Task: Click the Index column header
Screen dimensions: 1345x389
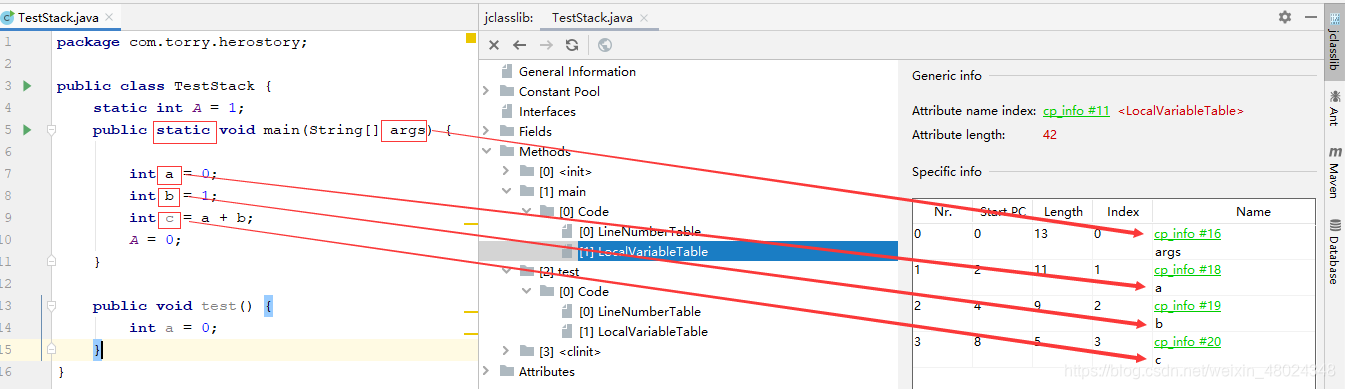Action: [x=1123, y=211]
